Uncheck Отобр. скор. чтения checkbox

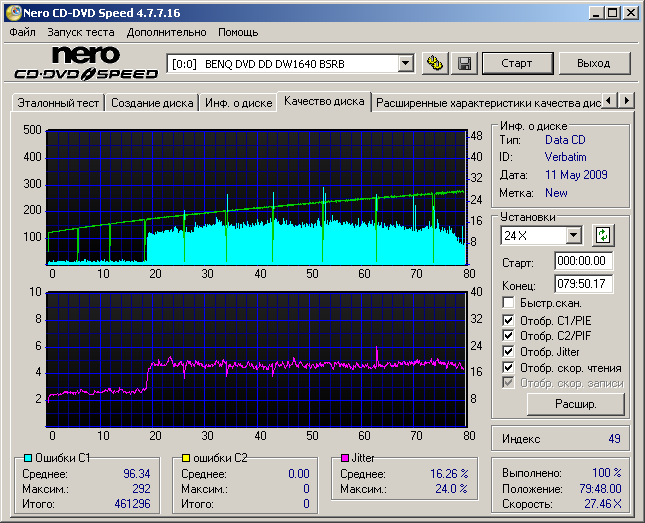click(x=508, y=367)
